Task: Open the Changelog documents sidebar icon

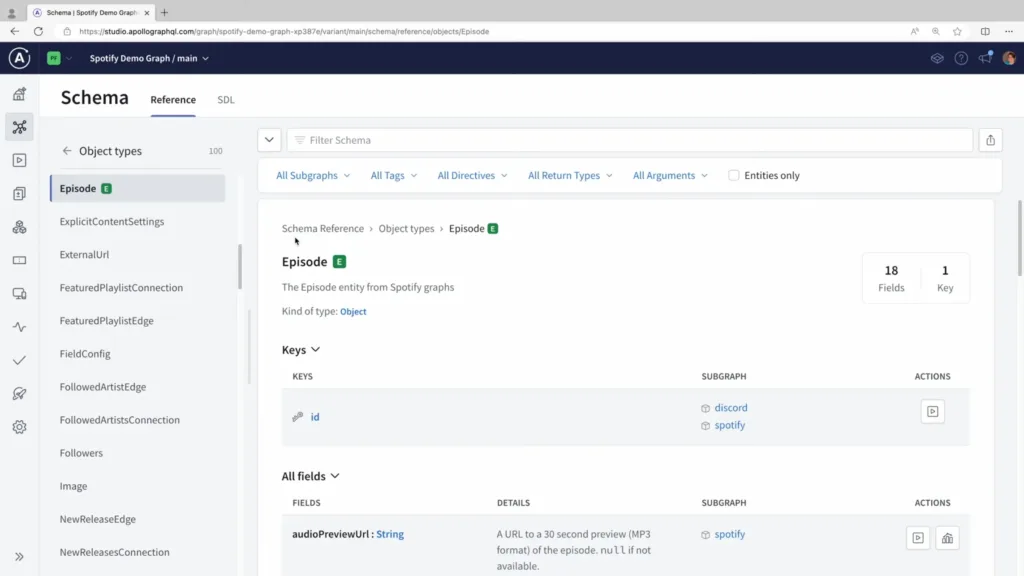Action: [20, 193]
